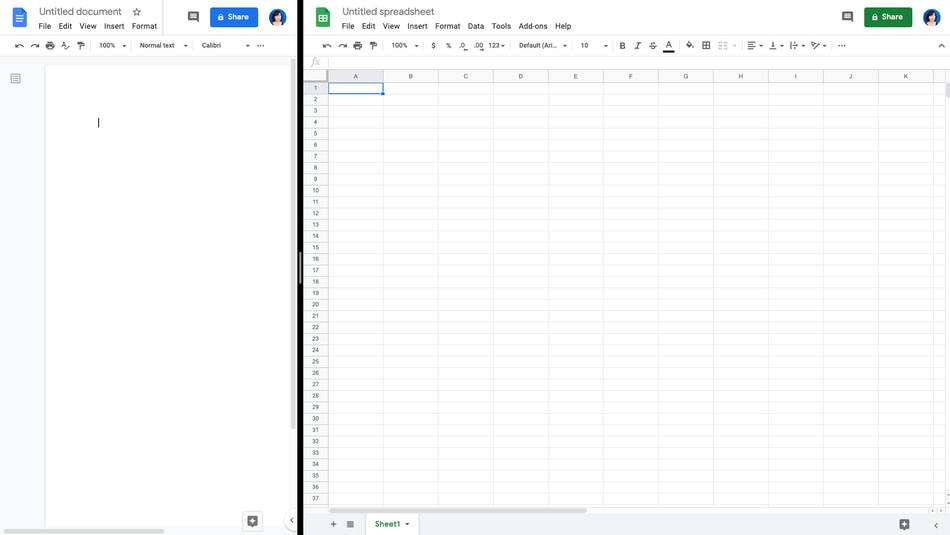Open the borders menu
This screenshot has height=535, width=950.
pos(706,45)
